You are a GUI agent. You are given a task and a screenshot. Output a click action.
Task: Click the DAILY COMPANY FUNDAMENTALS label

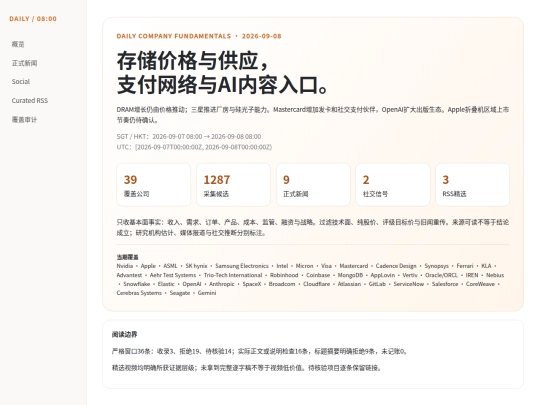tap(174, 36)
